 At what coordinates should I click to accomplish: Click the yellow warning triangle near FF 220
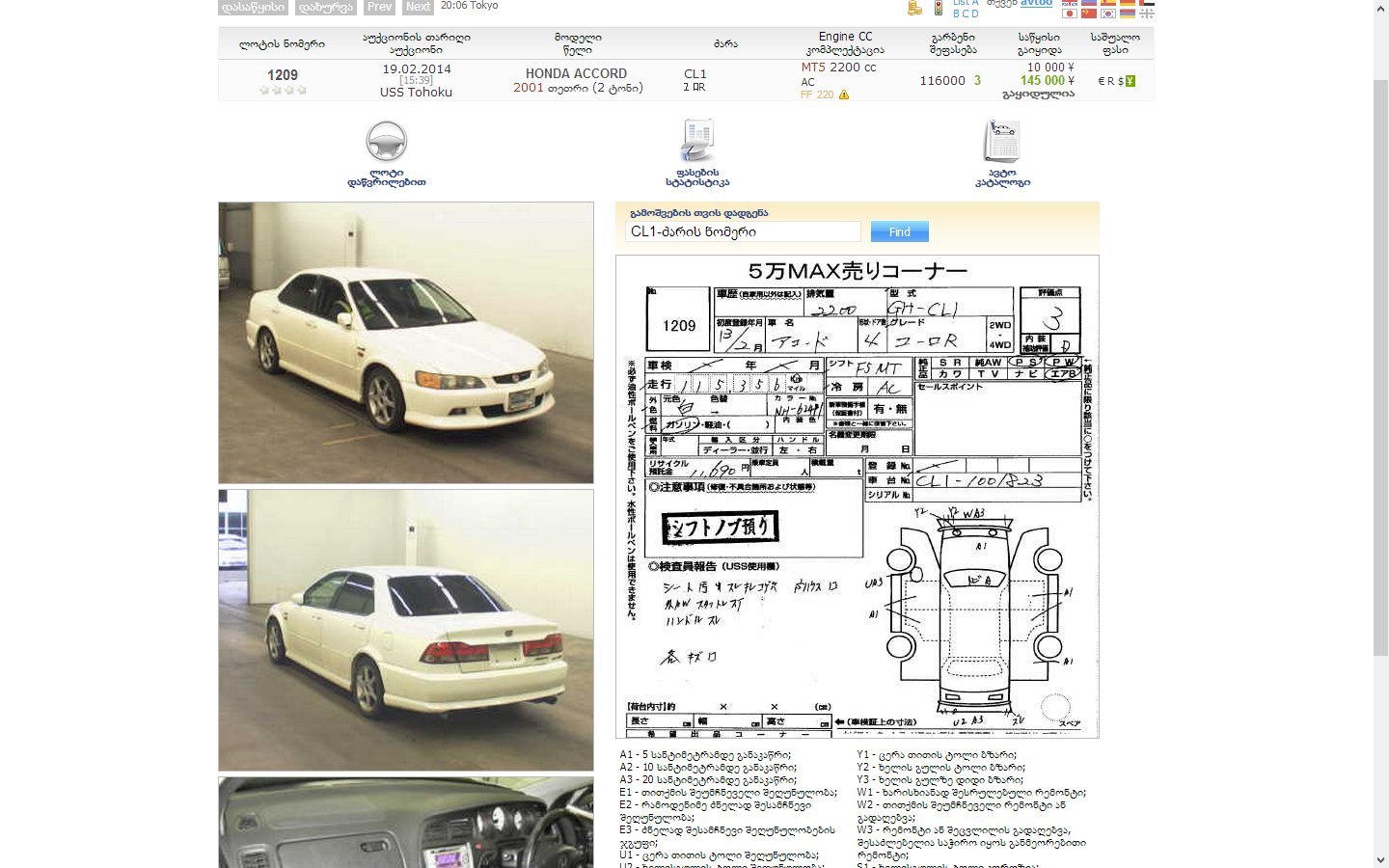[844, 95]
